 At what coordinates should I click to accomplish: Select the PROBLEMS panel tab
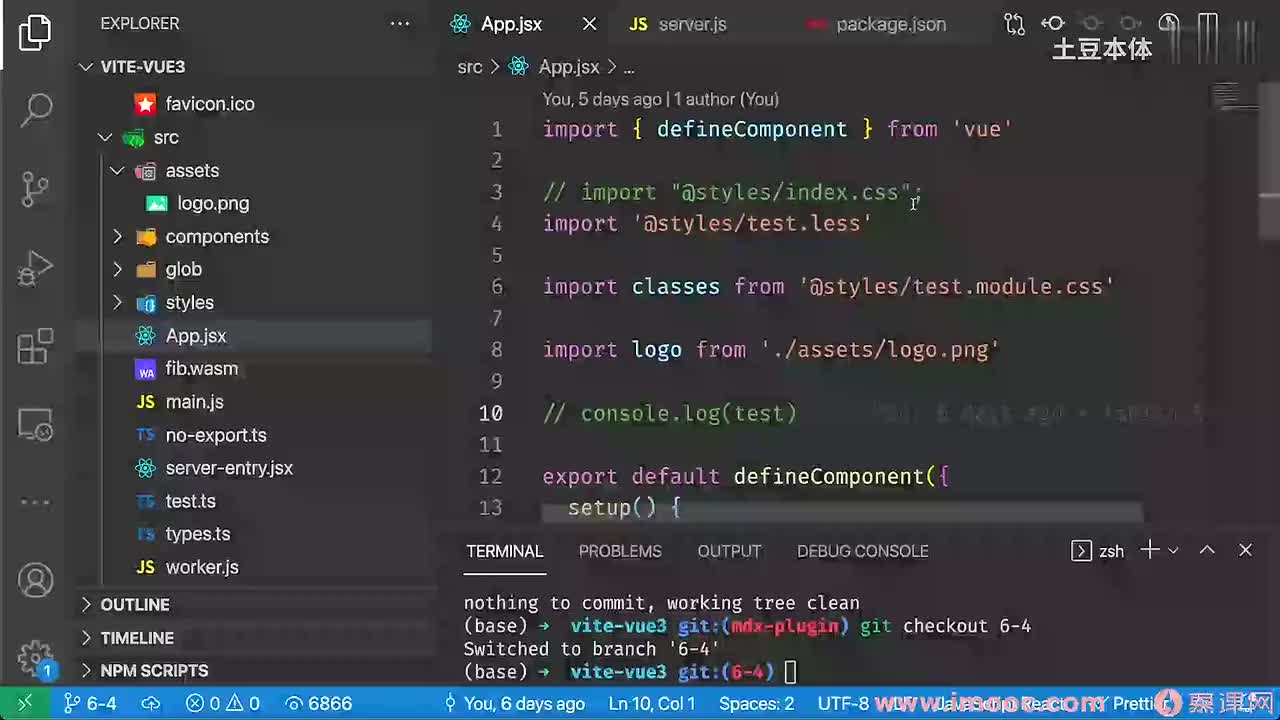click(620, 551)
